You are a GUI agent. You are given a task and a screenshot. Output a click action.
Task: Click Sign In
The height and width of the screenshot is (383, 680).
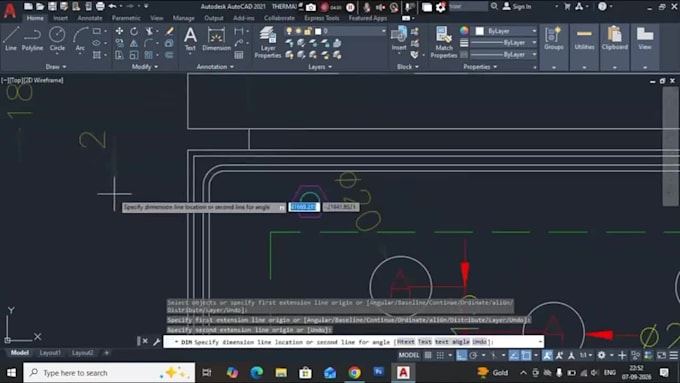point(517,7)
